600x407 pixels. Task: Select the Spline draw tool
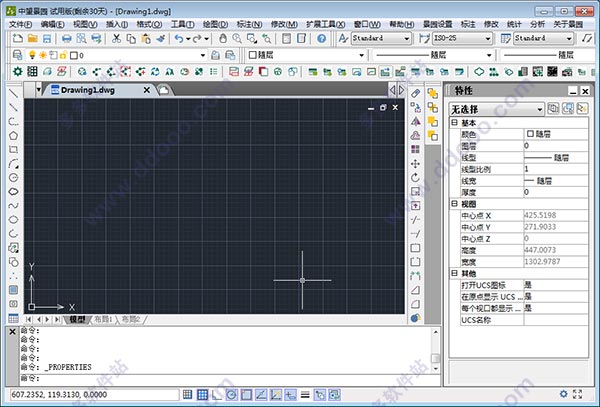tap(13, 206)
